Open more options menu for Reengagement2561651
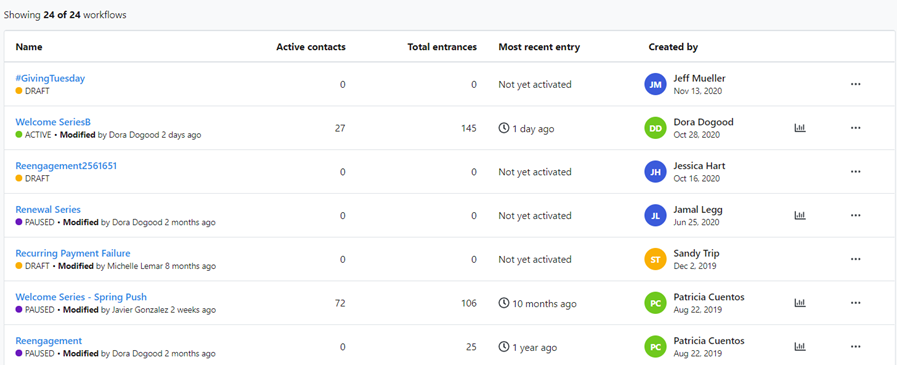 [856, 172]
